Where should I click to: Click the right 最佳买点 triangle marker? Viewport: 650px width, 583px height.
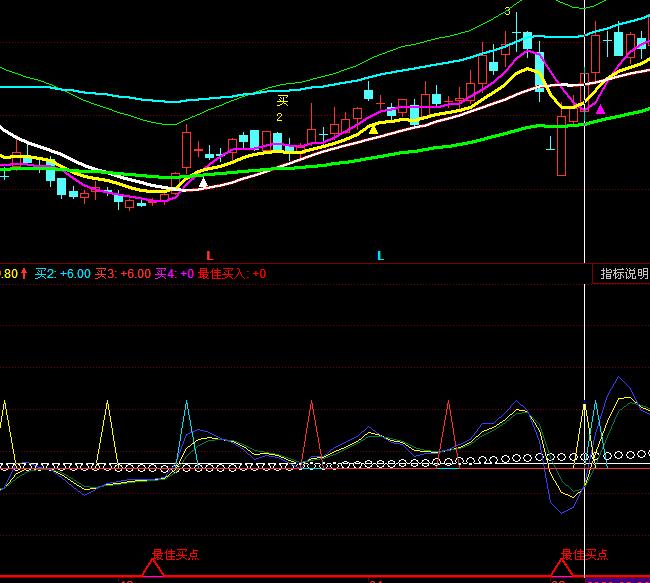pos(561,568)
